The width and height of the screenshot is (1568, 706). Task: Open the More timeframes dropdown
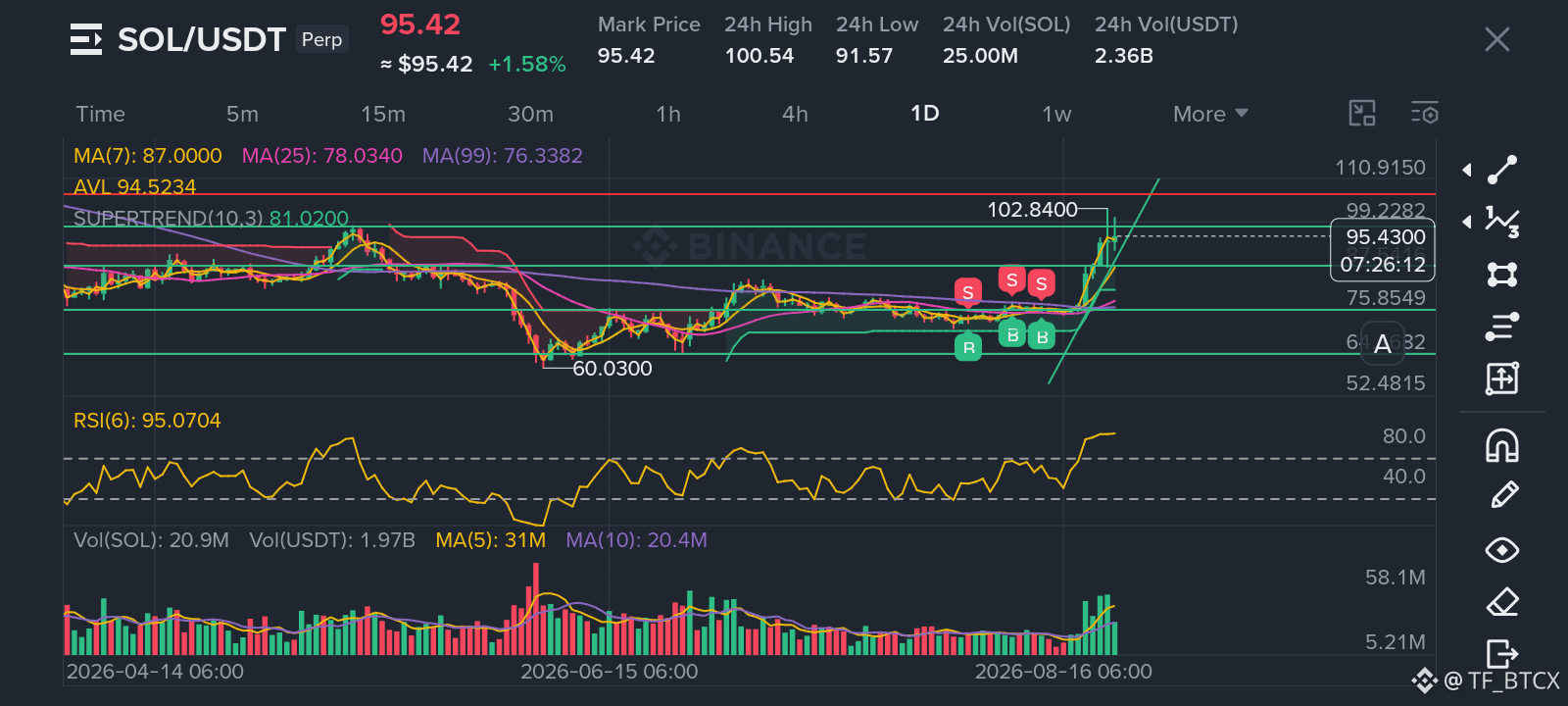click(1210, 114)
